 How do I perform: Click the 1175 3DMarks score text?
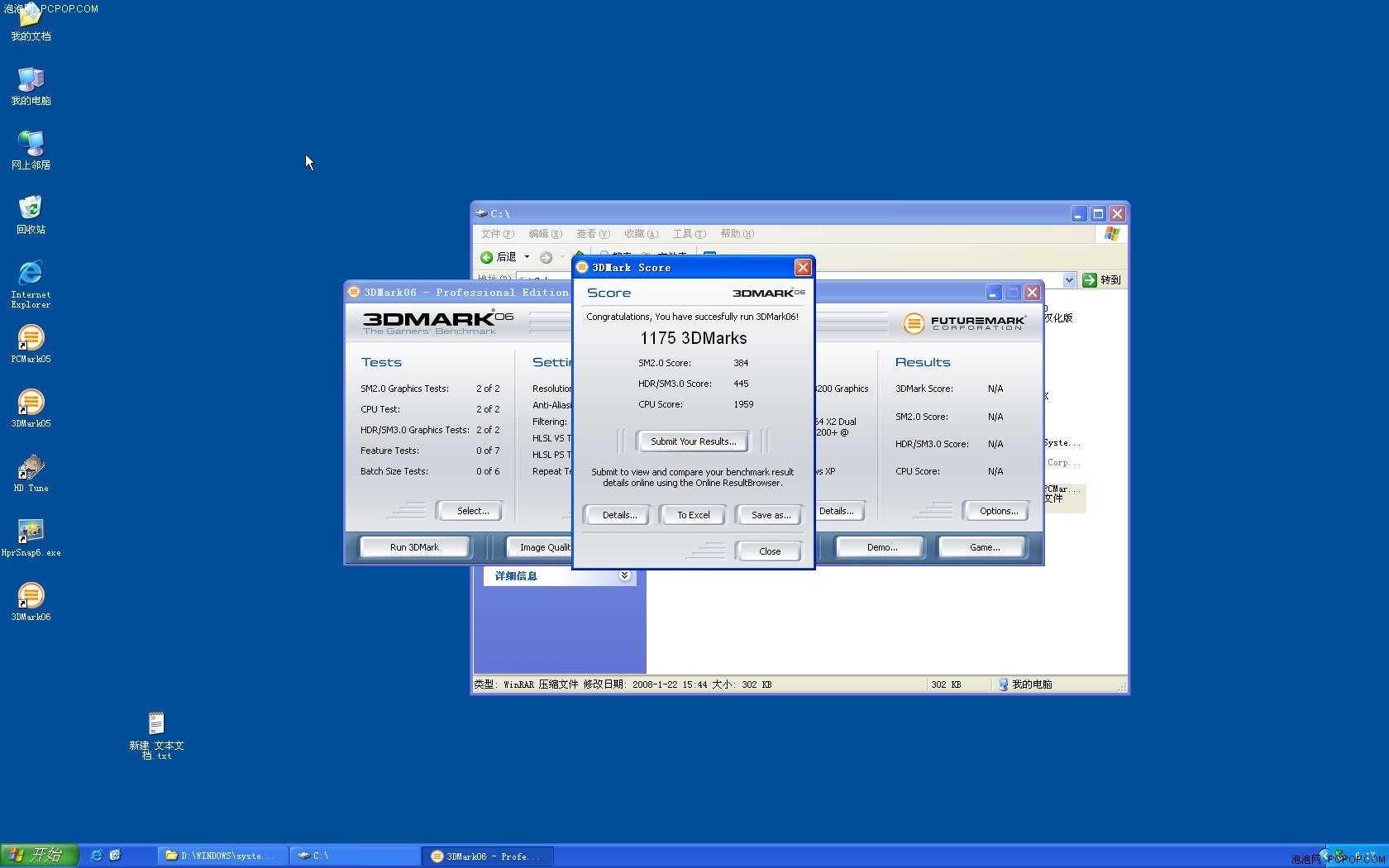(693, 338)
